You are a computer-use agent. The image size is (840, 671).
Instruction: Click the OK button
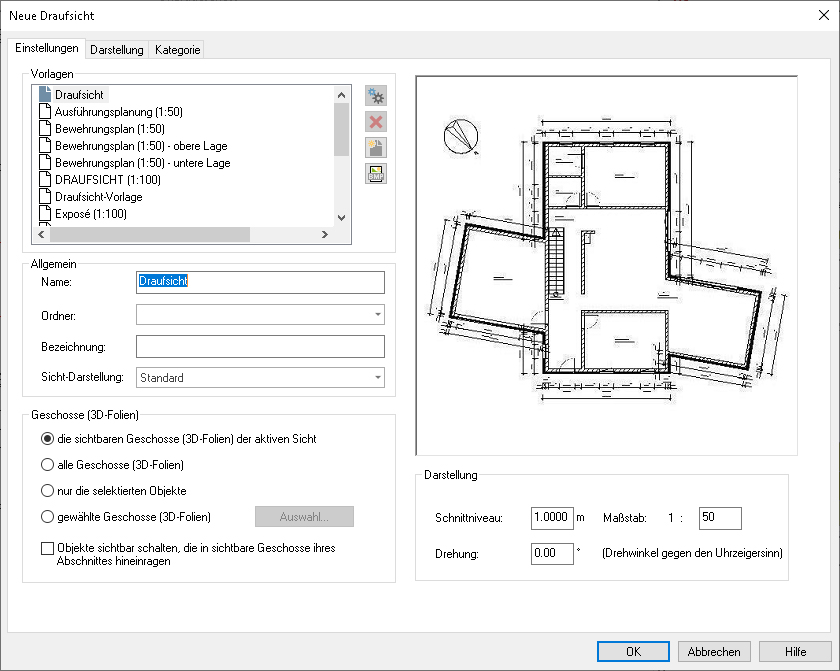point(633,652)
